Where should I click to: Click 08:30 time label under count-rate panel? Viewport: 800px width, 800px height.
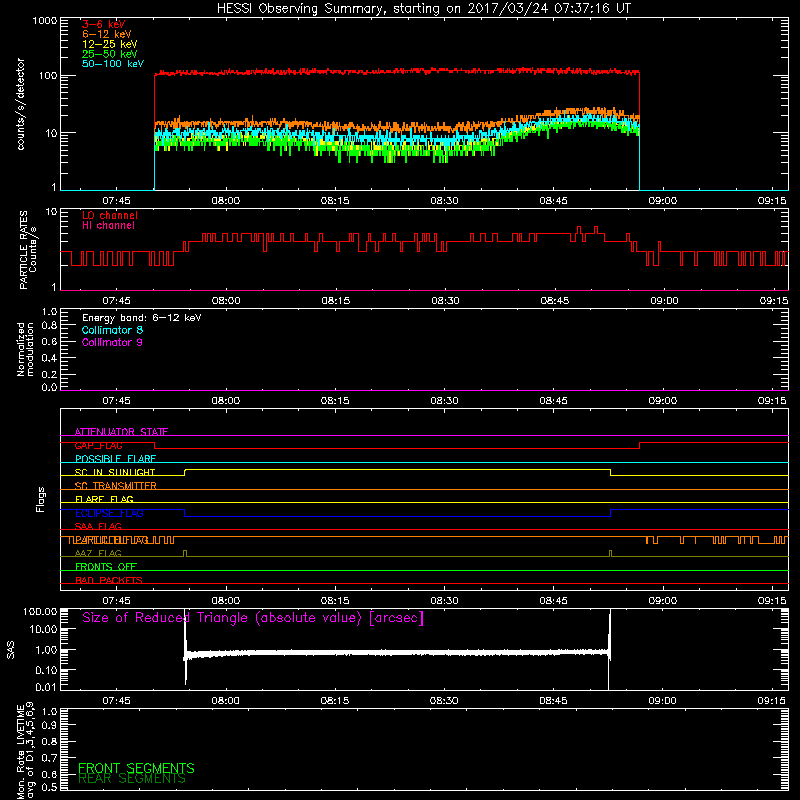click(444, 201)
